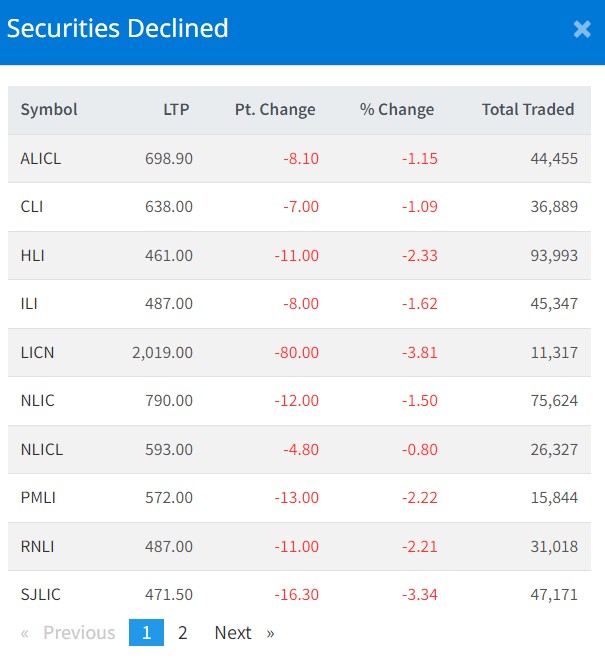
Task: Select the ILI symbol row
Action: tap(29, 304)
